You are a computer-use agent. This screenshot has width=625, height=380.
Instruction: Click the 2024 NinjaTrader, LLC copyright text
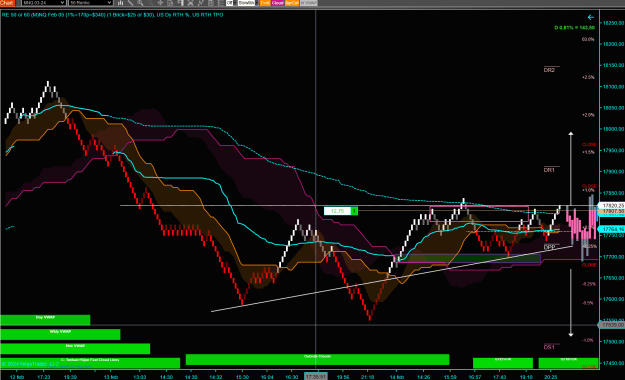(30, 364)
